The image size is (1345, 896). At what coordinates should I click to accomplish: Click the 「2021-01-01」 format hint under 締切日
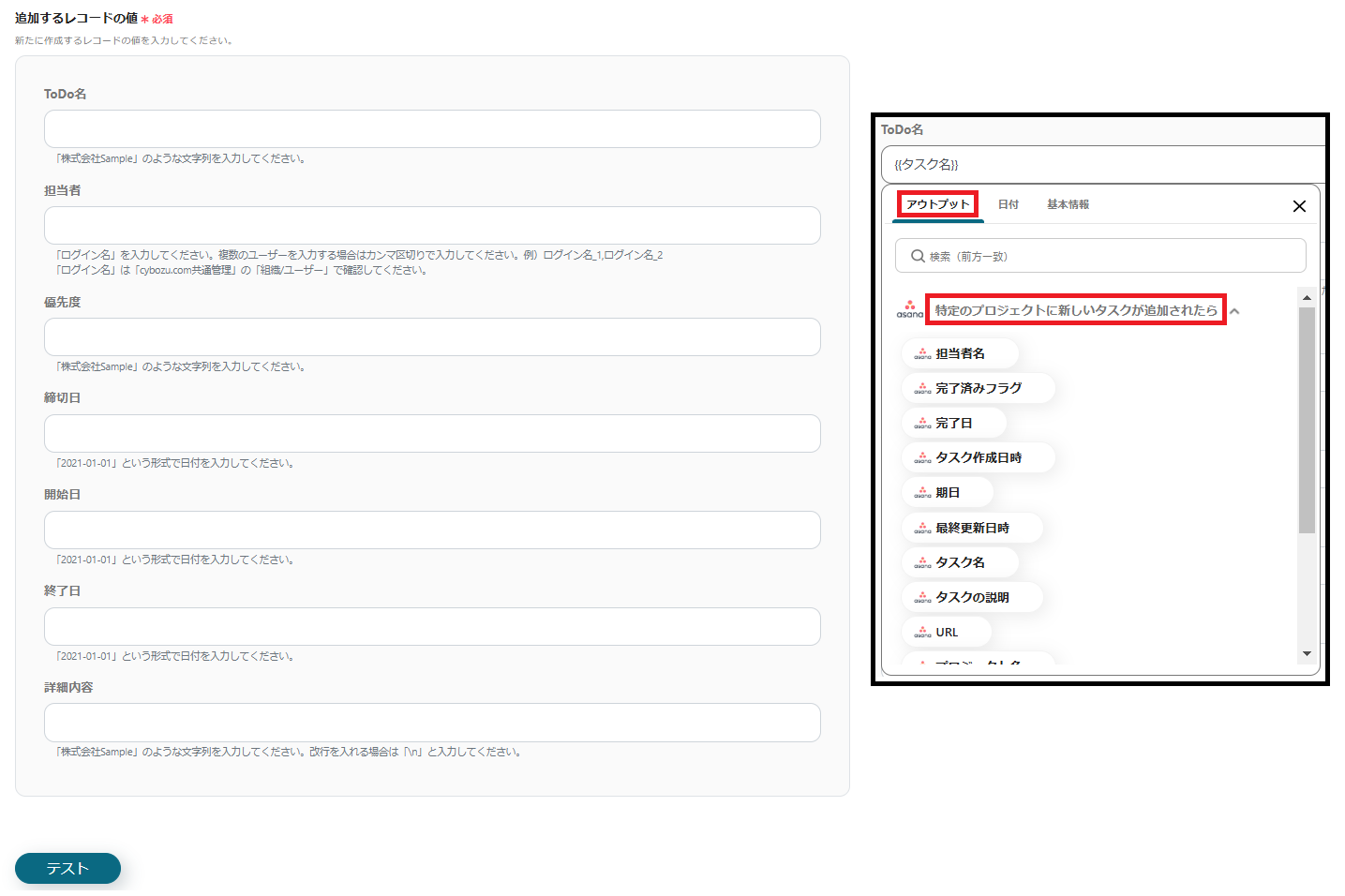point(174,463)
